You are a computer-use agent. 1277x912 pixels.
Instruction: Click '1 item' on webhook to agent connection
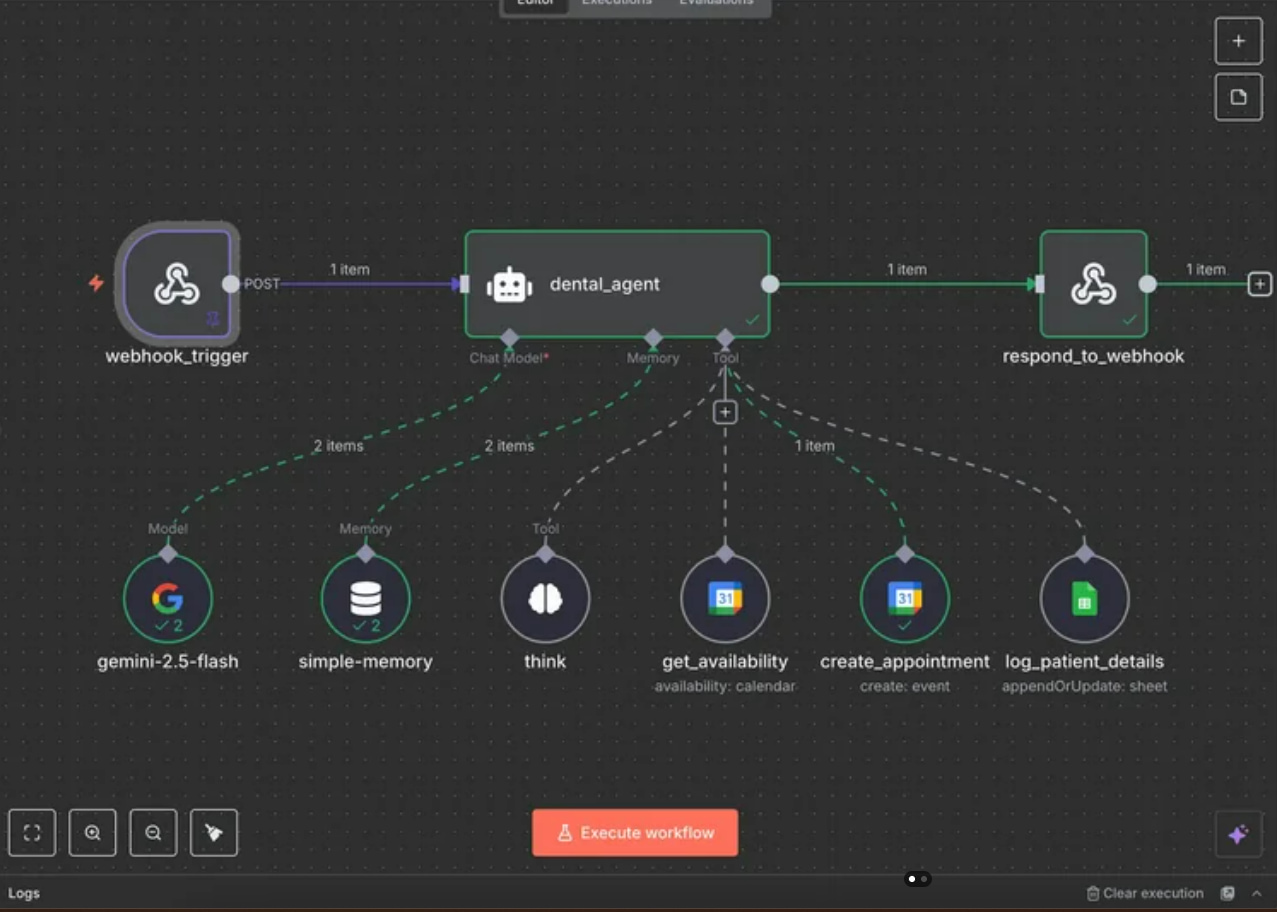click(x=350, y=269)
